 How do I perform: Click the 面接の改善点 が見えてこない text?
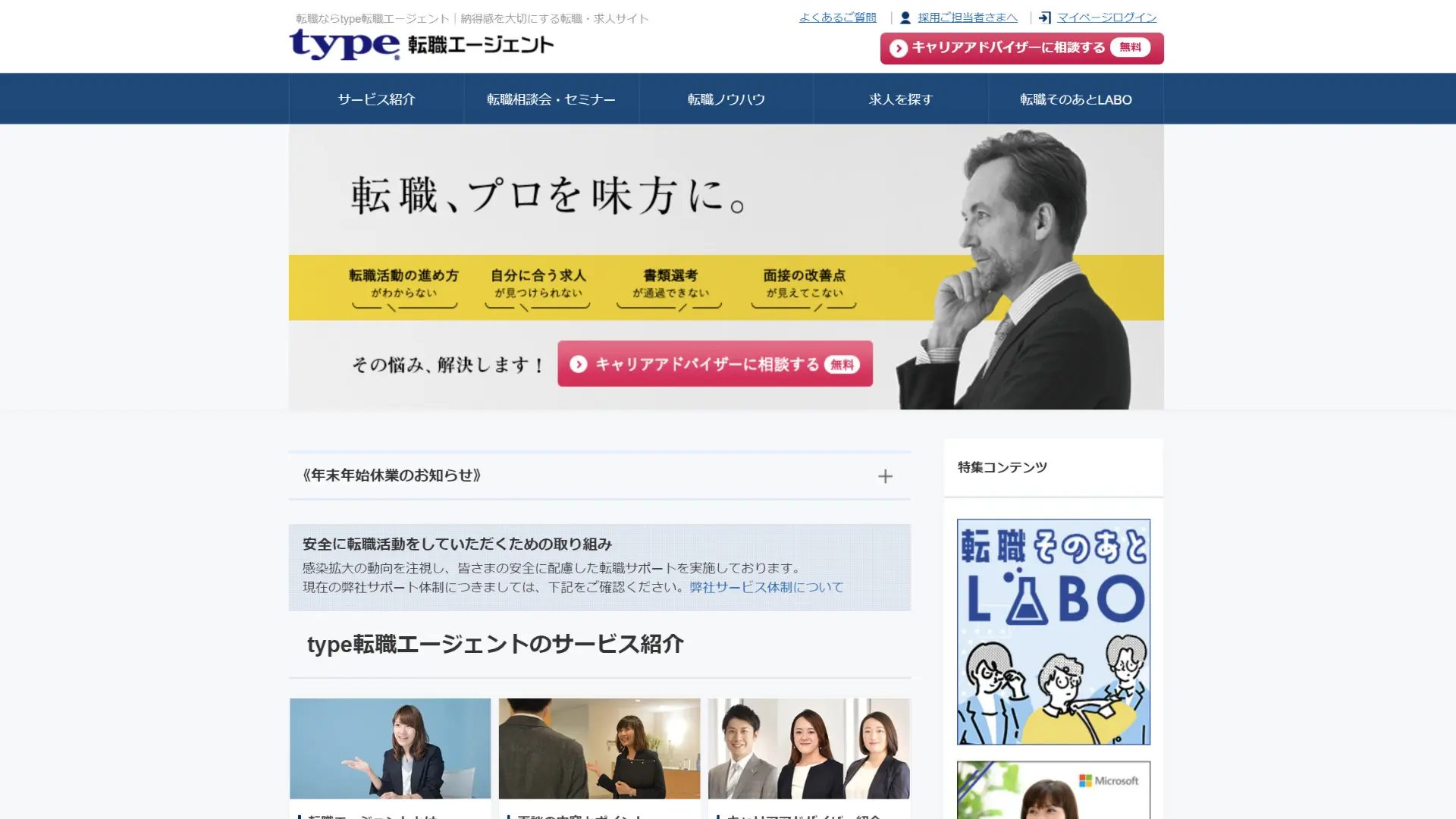[804, 283]
